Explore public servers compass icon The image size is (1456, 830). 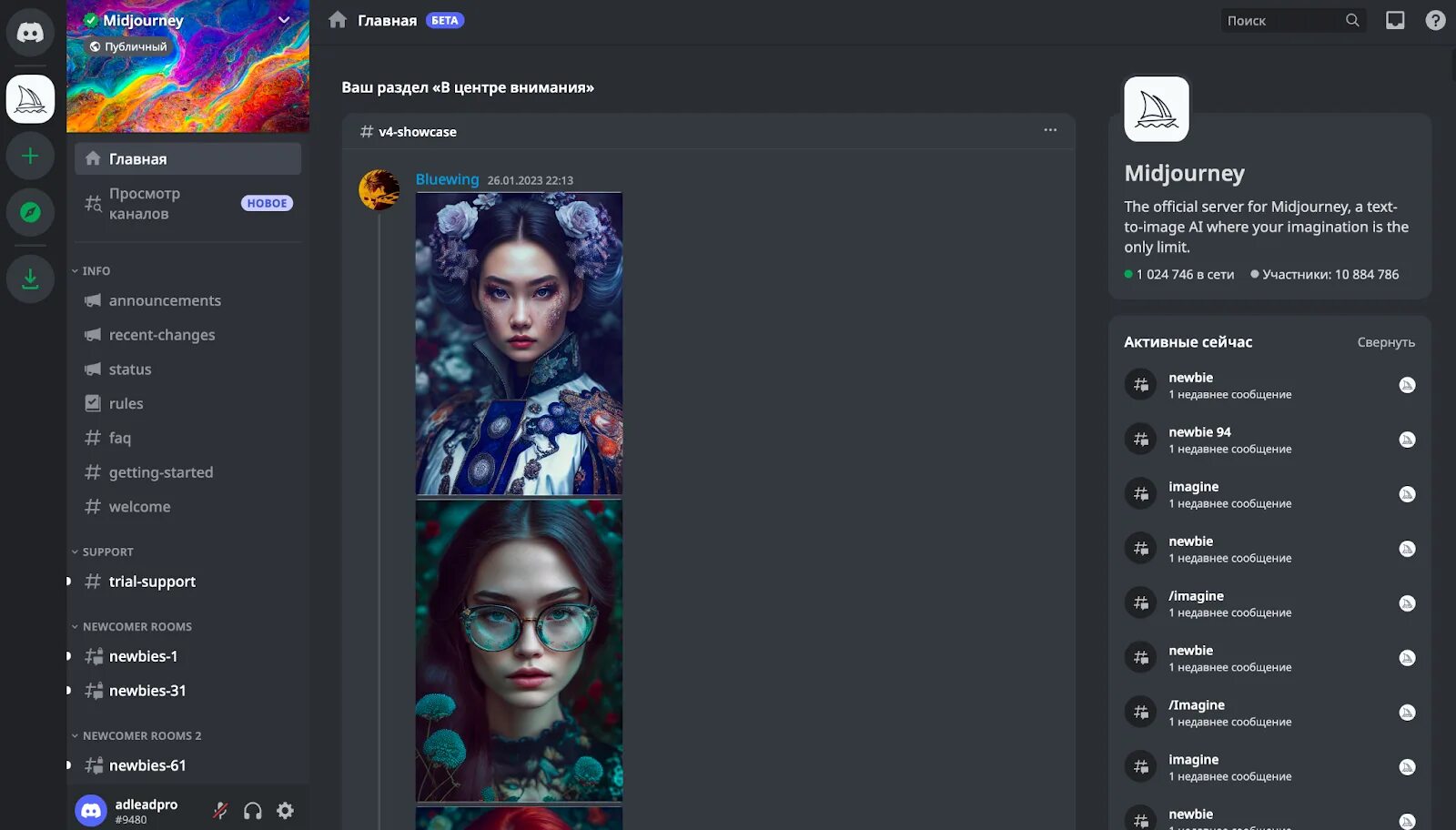coord(30,212)
